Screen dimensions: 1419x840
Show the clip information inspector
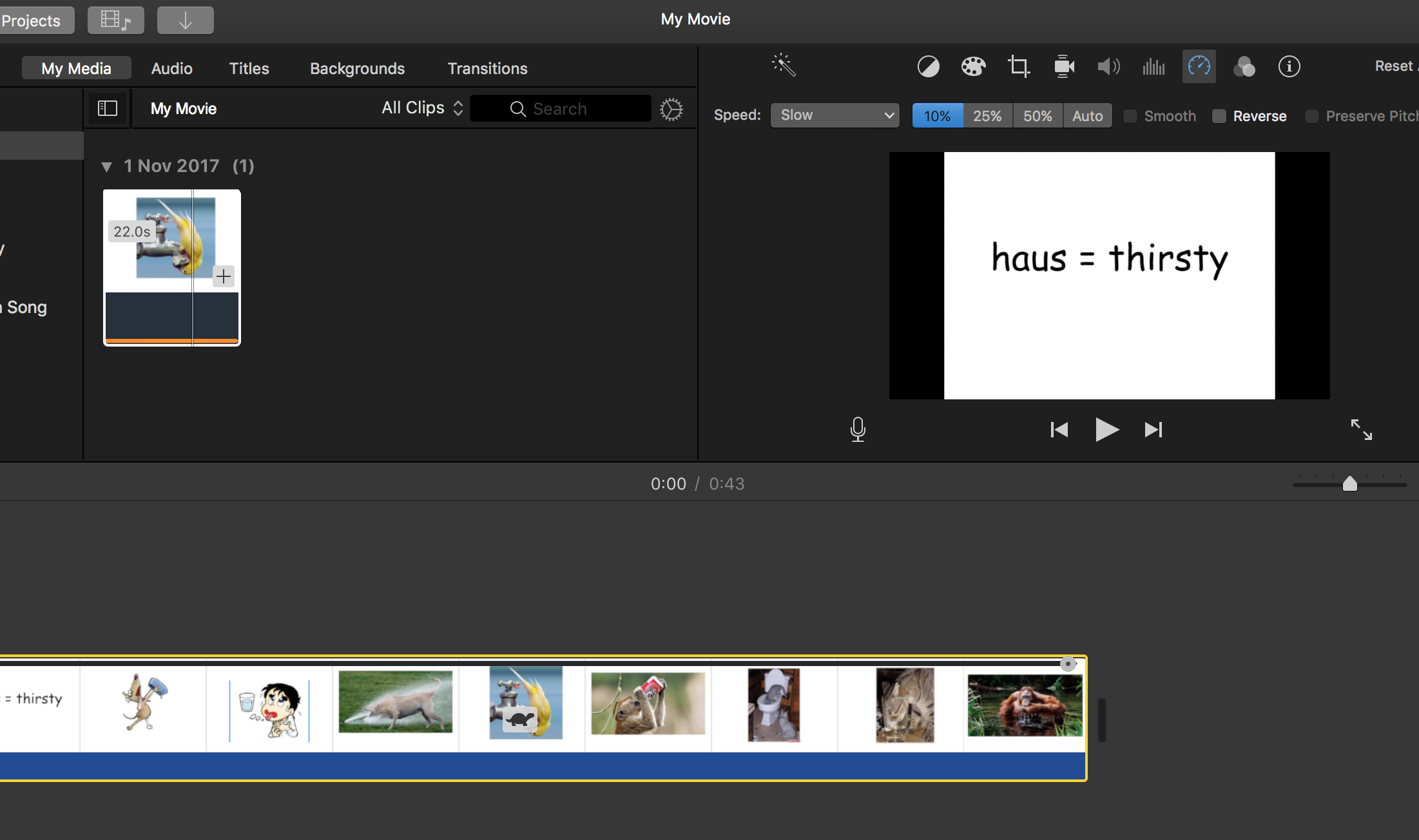click(x=1289, y=66)
